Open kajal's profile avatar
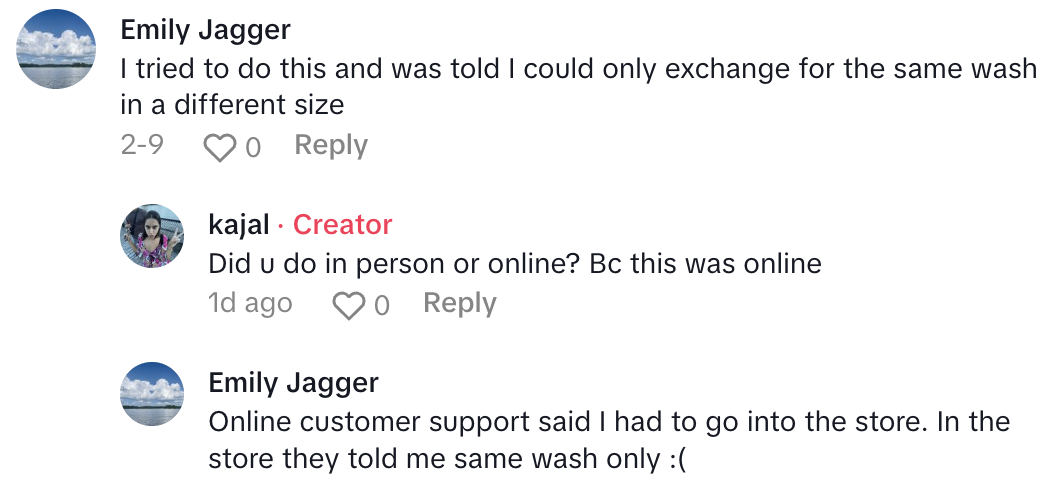This screenshot has height=484, width=1054. click(x=152, y=236)
